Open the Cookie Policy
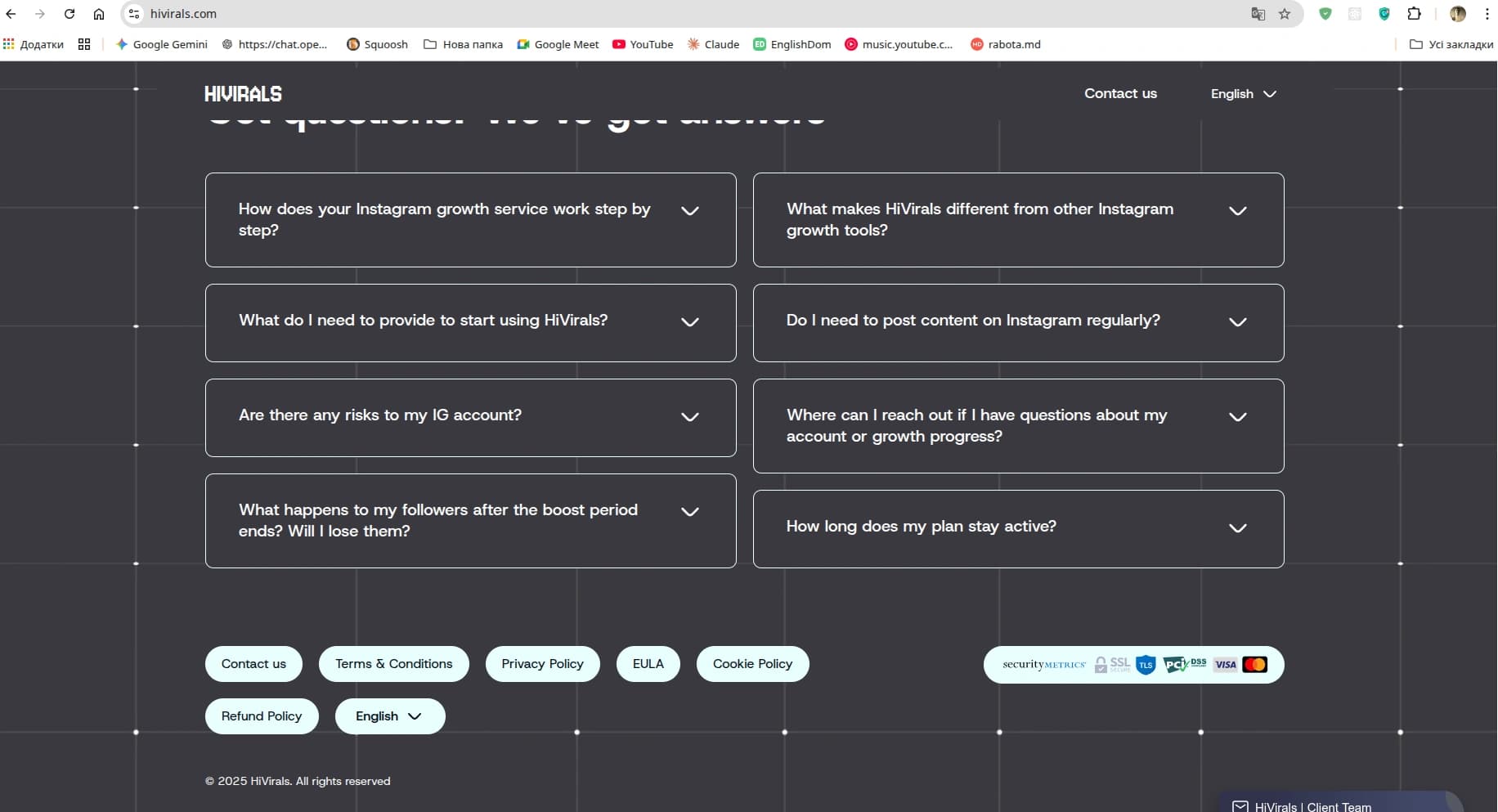1498x812 pixels. [x=752, y=664]
